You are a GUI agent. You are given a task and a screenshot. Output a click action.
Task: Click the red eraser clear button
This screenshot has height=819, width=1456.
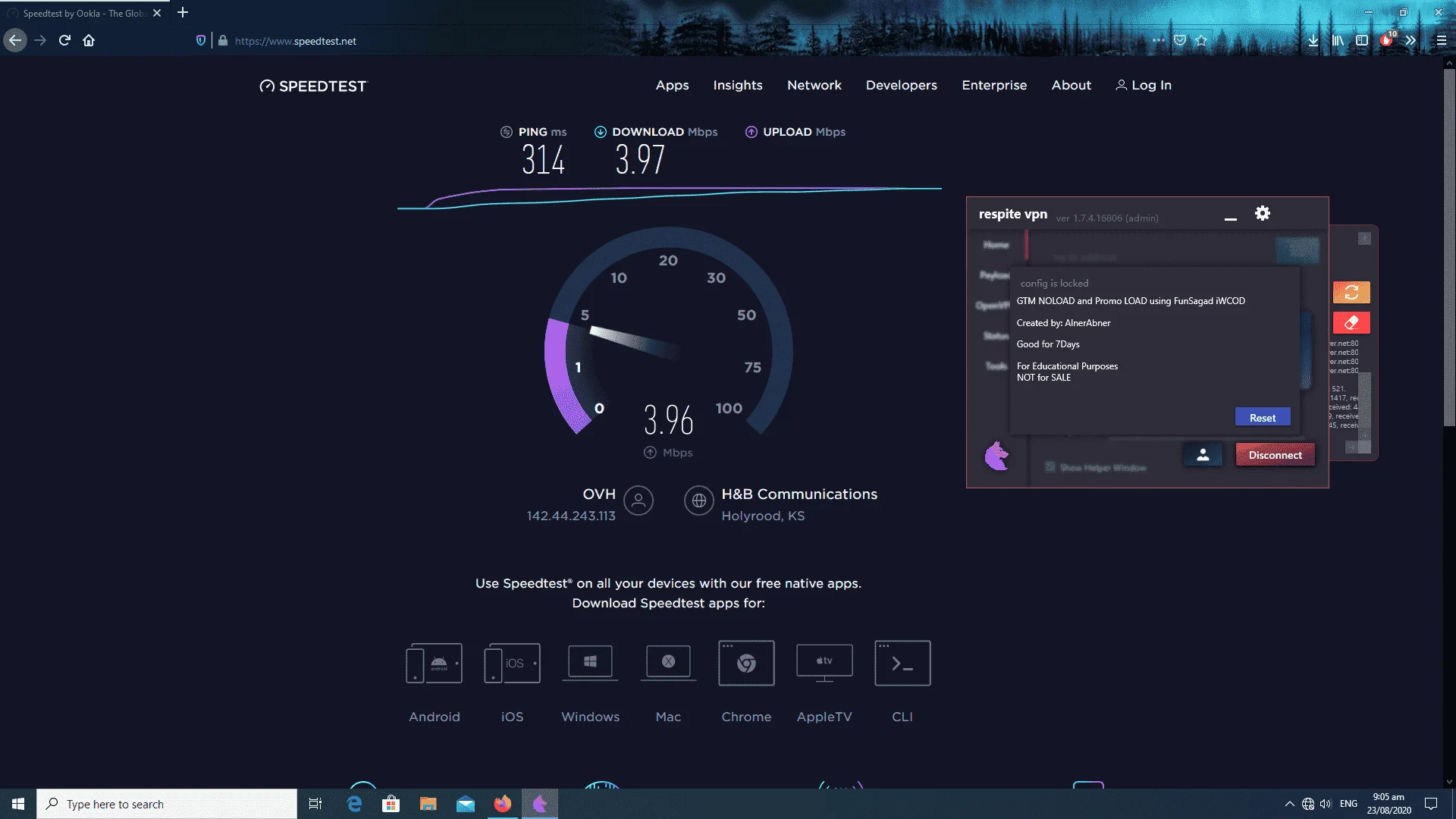tap(1351, 323)
